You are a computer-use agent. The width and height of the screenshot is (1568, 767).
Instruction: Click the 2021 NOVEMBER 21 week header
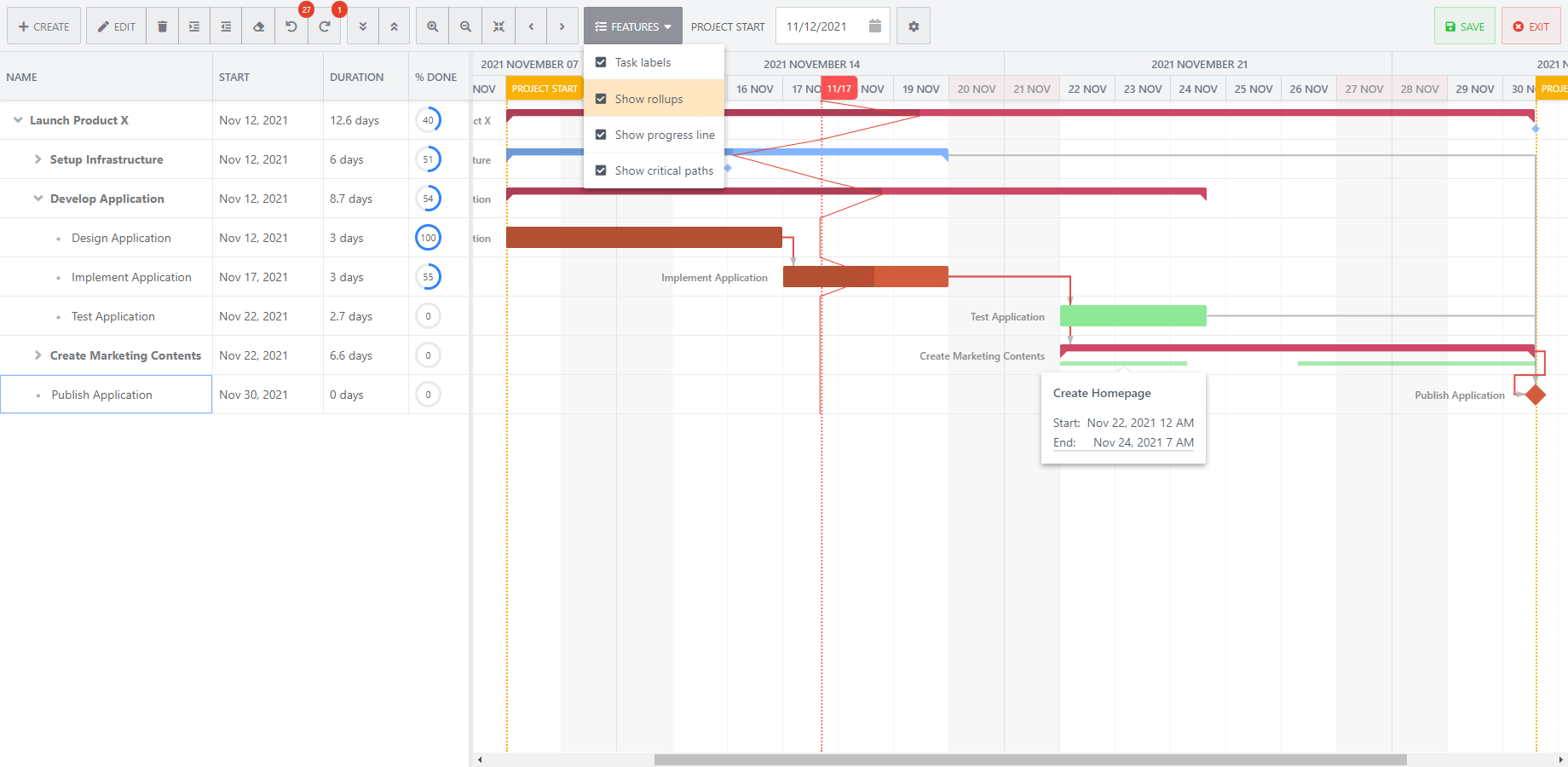point(1198,64)
